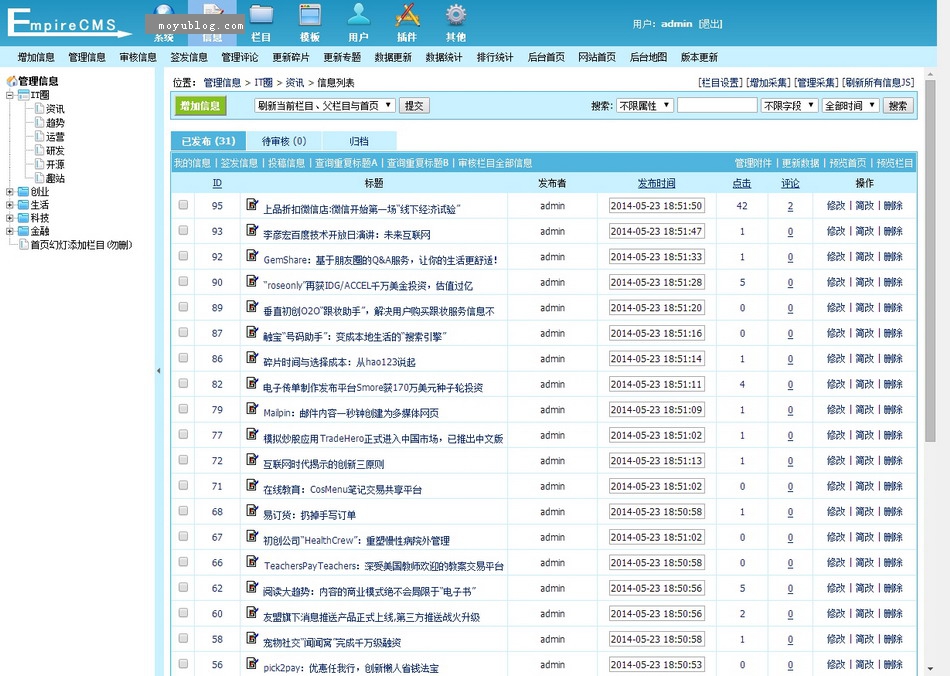Click the page icon beside 资讯
Image resolution: width=950 pixels, height=676 pixels.
(39, 108)
